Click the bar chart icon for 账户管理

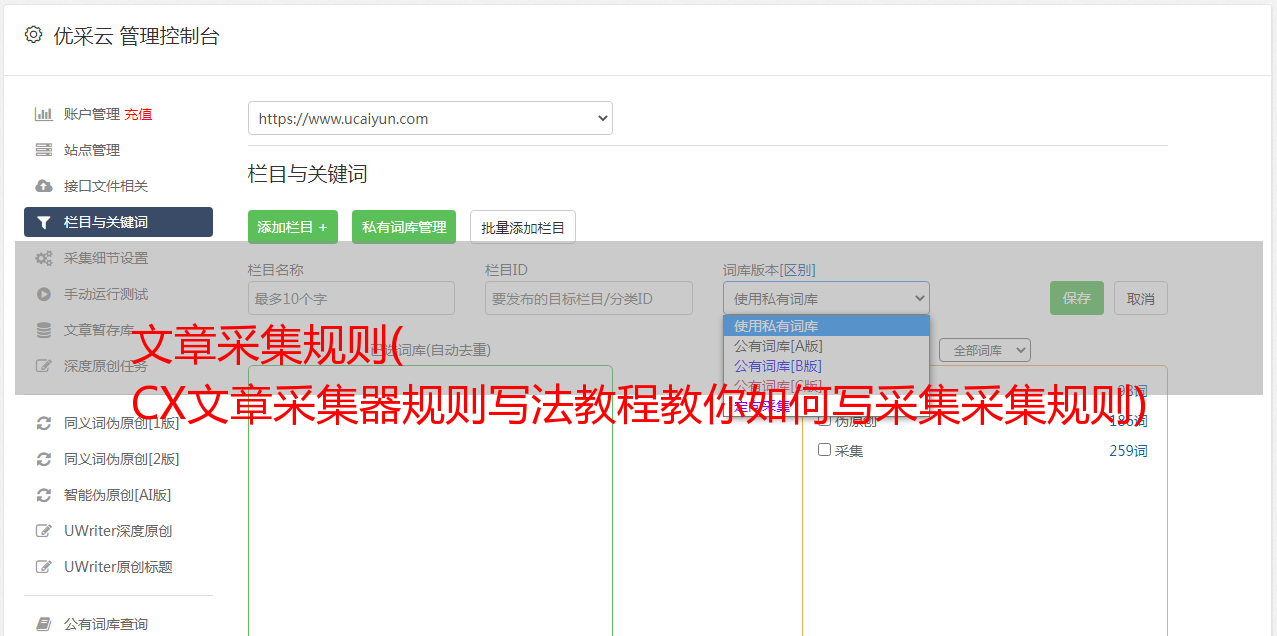[44, 114]
